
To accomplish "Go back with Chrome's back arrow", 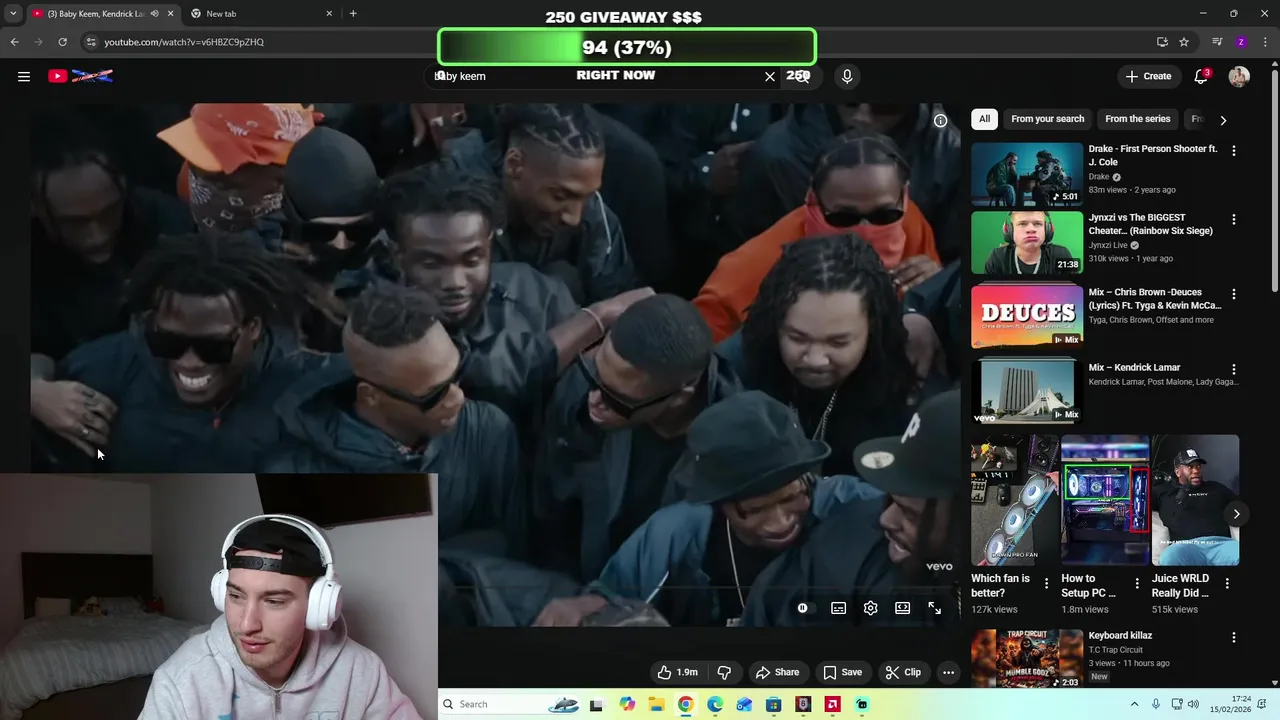I will click(x=14, y=42).
